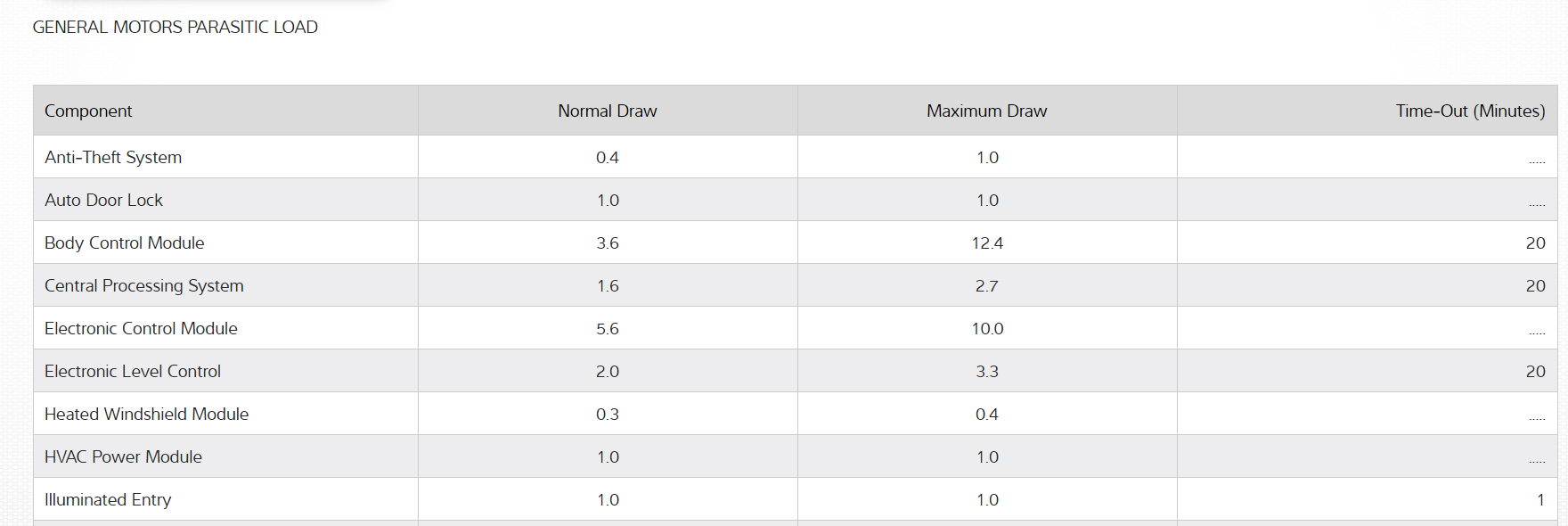Viewport: 1568px width, 526px height.
Task: Click the 12.4 maximum draw value
Action: pyautogui.click(x=987, y=243)
